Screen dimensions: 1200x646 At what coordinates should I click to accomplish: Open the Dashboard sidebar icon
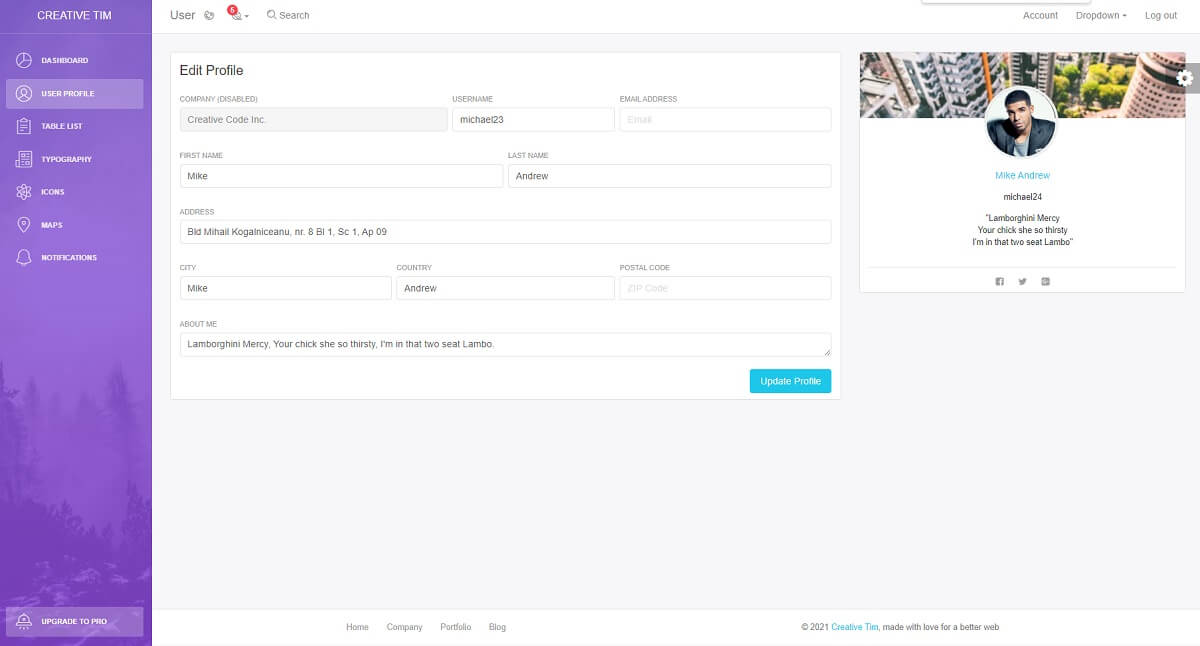coord(24,60)
